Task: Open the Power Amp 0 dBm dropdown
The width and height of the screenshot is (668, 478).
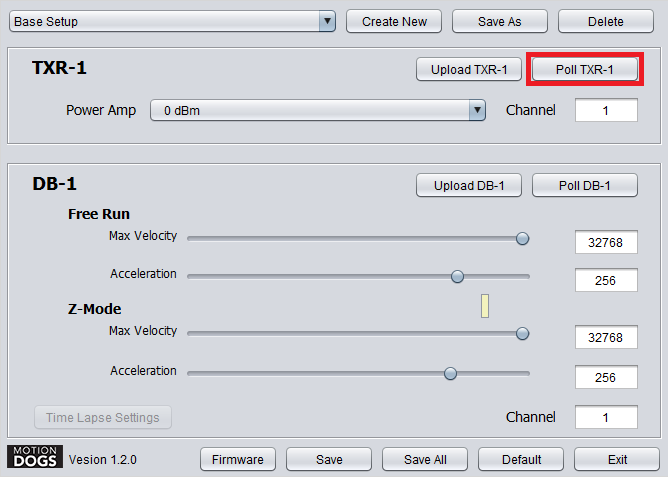Action: click(x=318, y=110)
